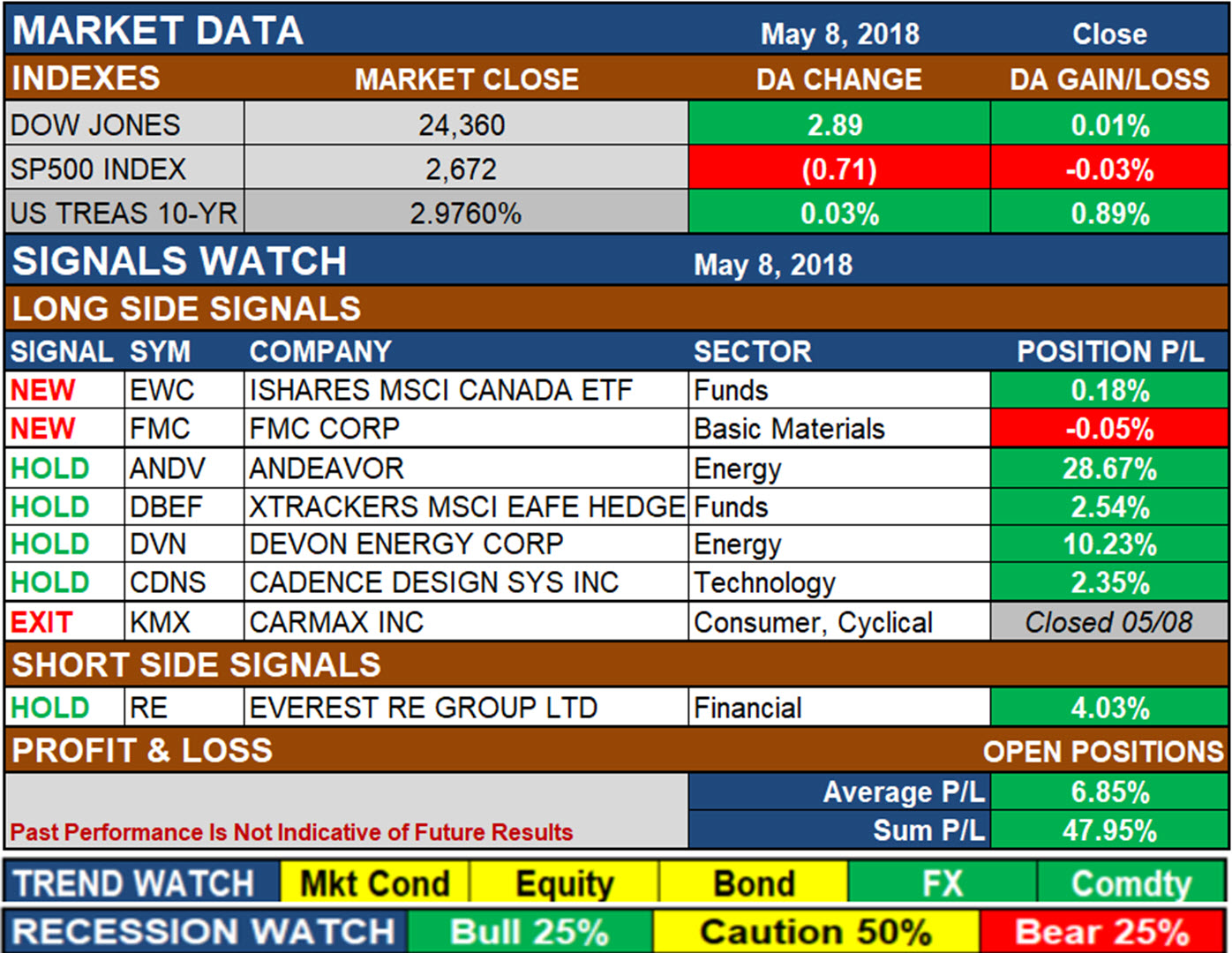Click ISHARES MSCI CANADA ETF company name
This screenshot has width=1232, height=953.
coord(440,390)
